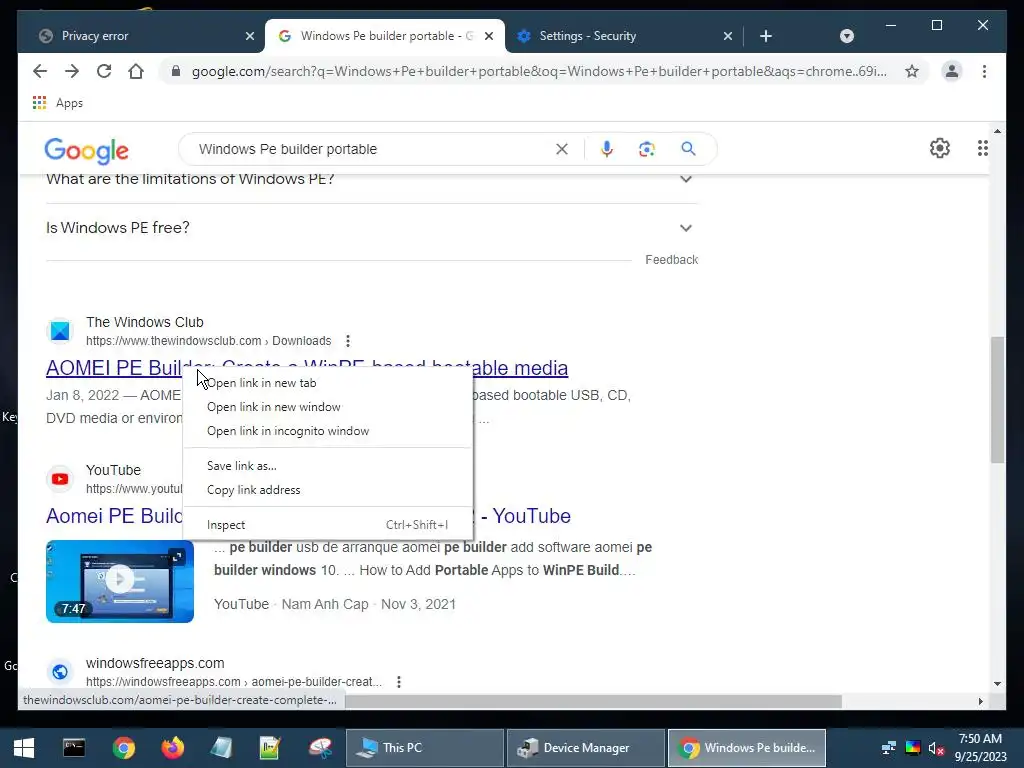Image resolution: width=1024 pixels, height=768 pixels.
Task: Open the network tray icon
Action: (x=889, y=748)
